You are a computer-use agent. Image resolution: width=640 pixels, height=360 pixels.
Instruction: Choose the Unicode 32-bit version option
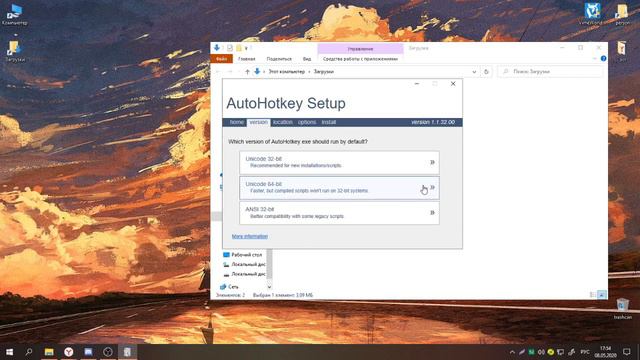tap(339, 162)
